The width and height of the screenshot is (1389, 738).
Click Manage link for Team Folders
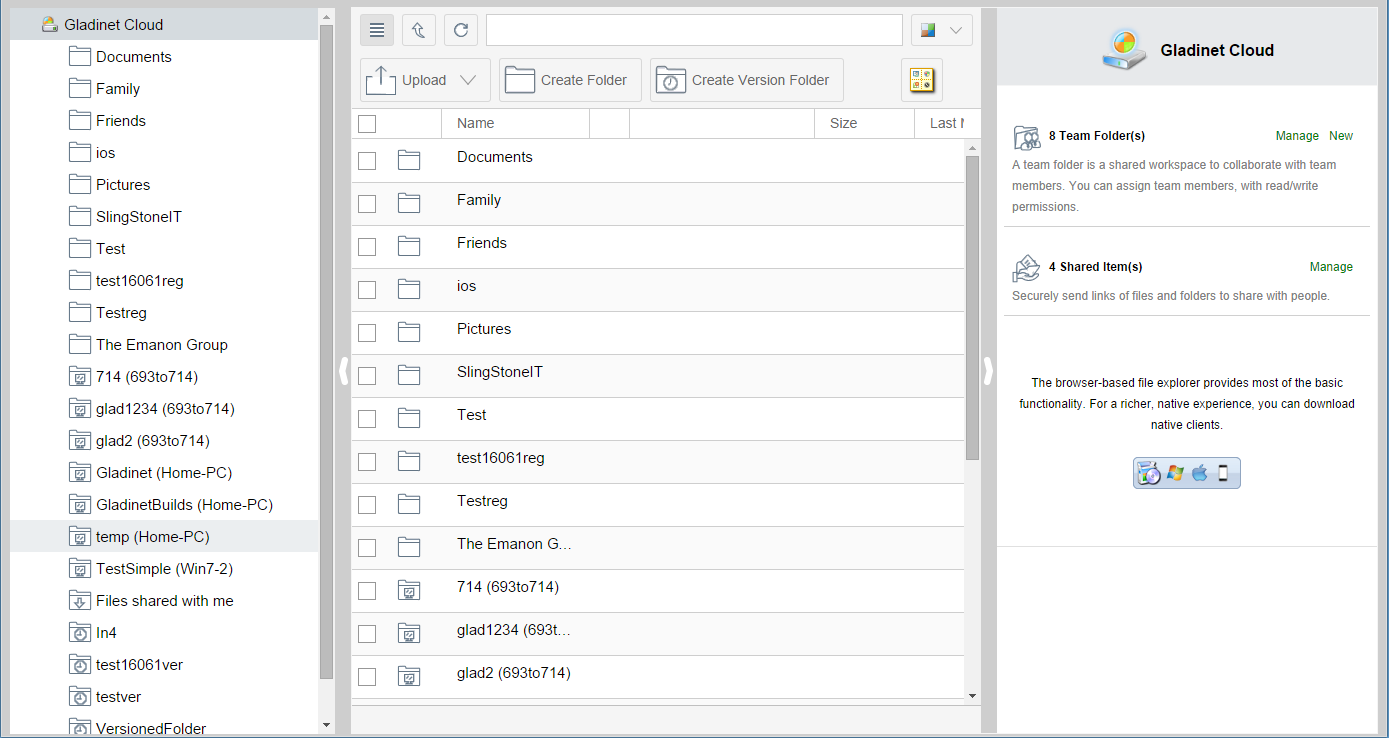[x=1297, y=136]
